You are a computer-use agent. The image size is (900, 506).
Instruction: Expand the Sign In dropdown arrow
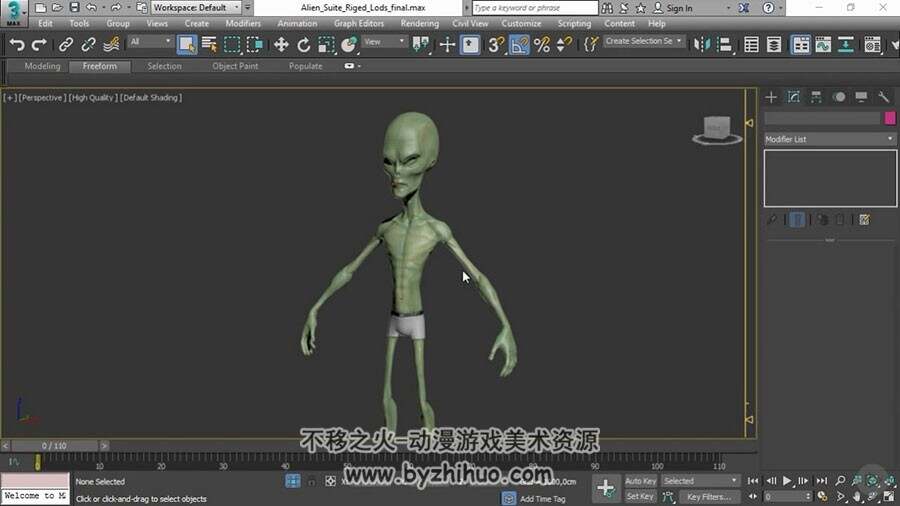tap(728, 8)
